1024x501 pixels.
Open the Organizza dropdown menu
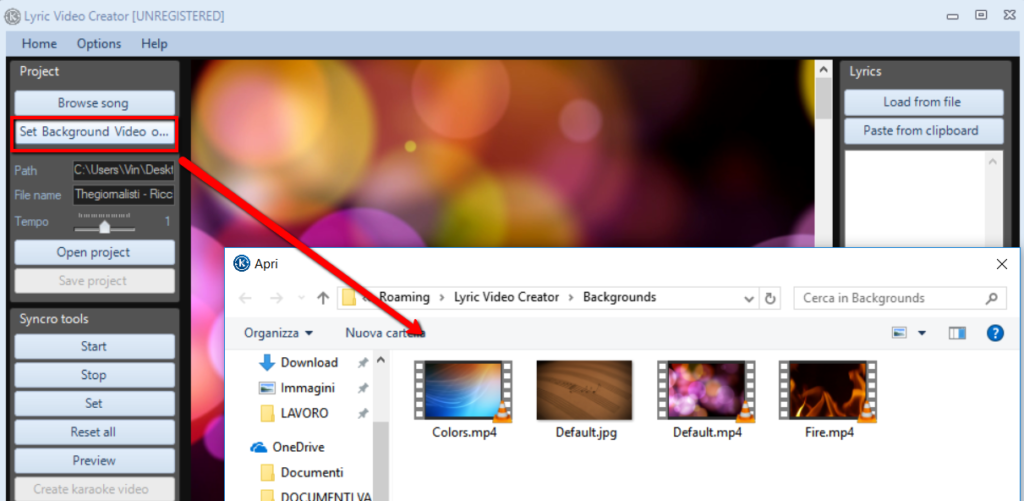278,333
